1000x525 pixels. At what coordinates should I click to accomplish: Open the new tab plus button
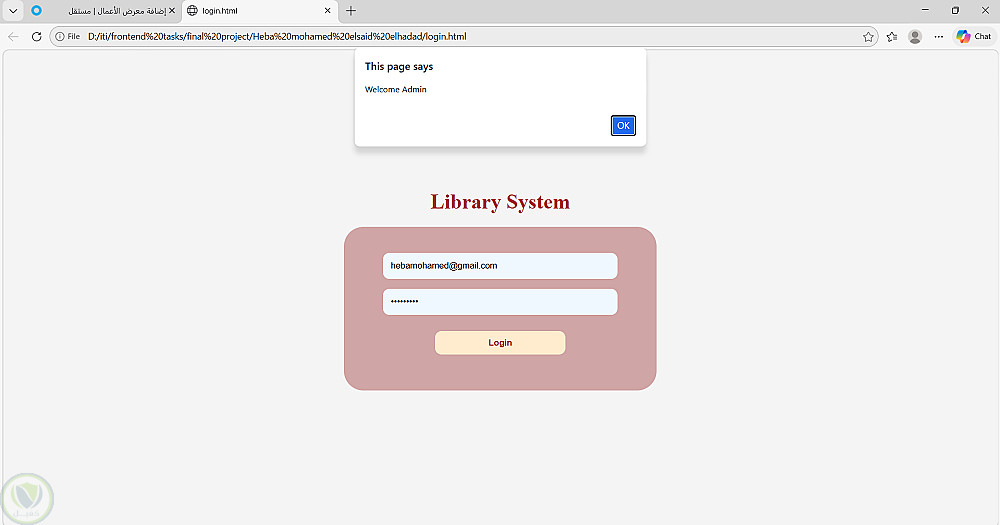coord(351,11)
